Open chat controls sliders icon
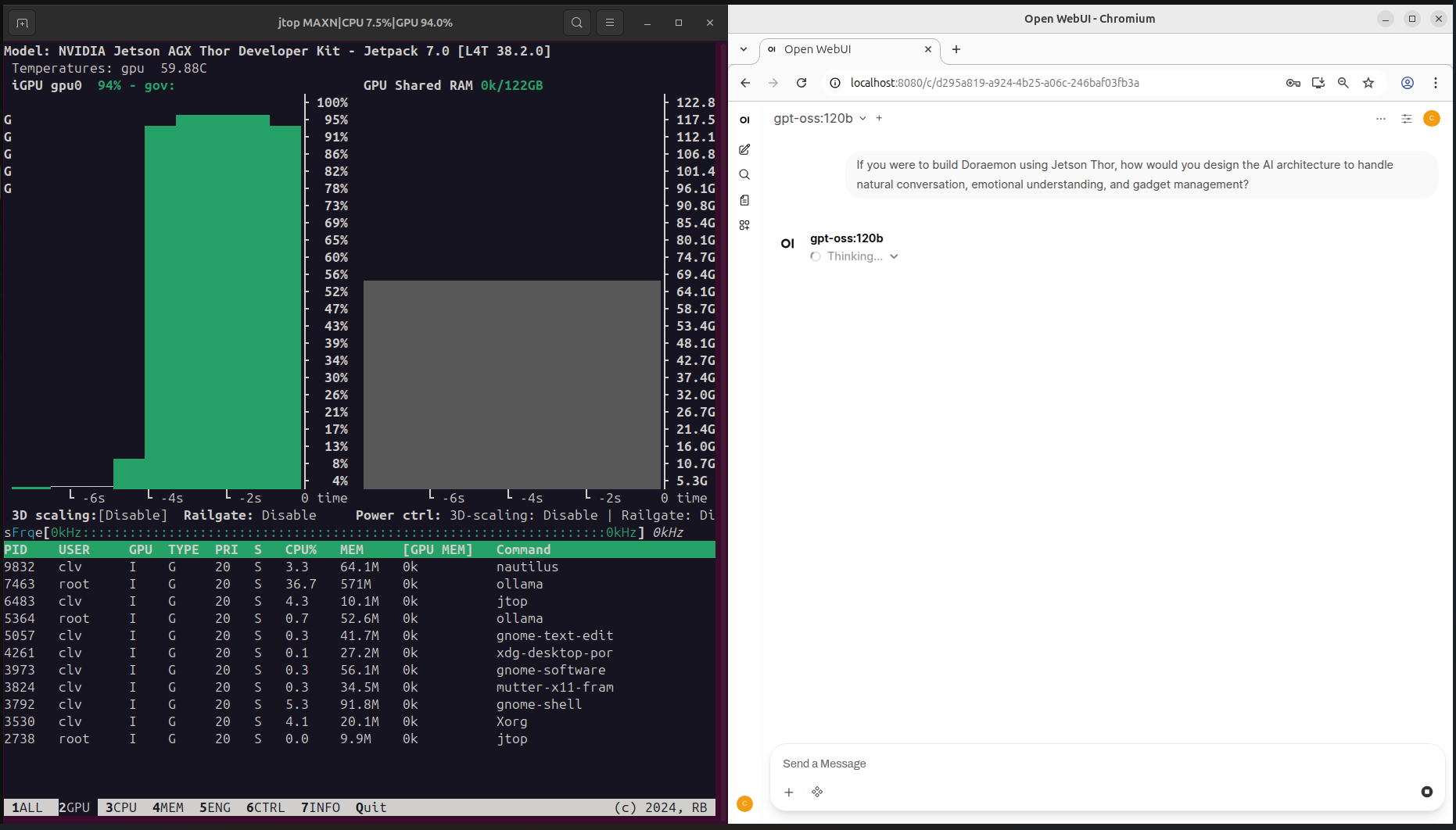The image size is (1456, 830). coord(1406,119)
